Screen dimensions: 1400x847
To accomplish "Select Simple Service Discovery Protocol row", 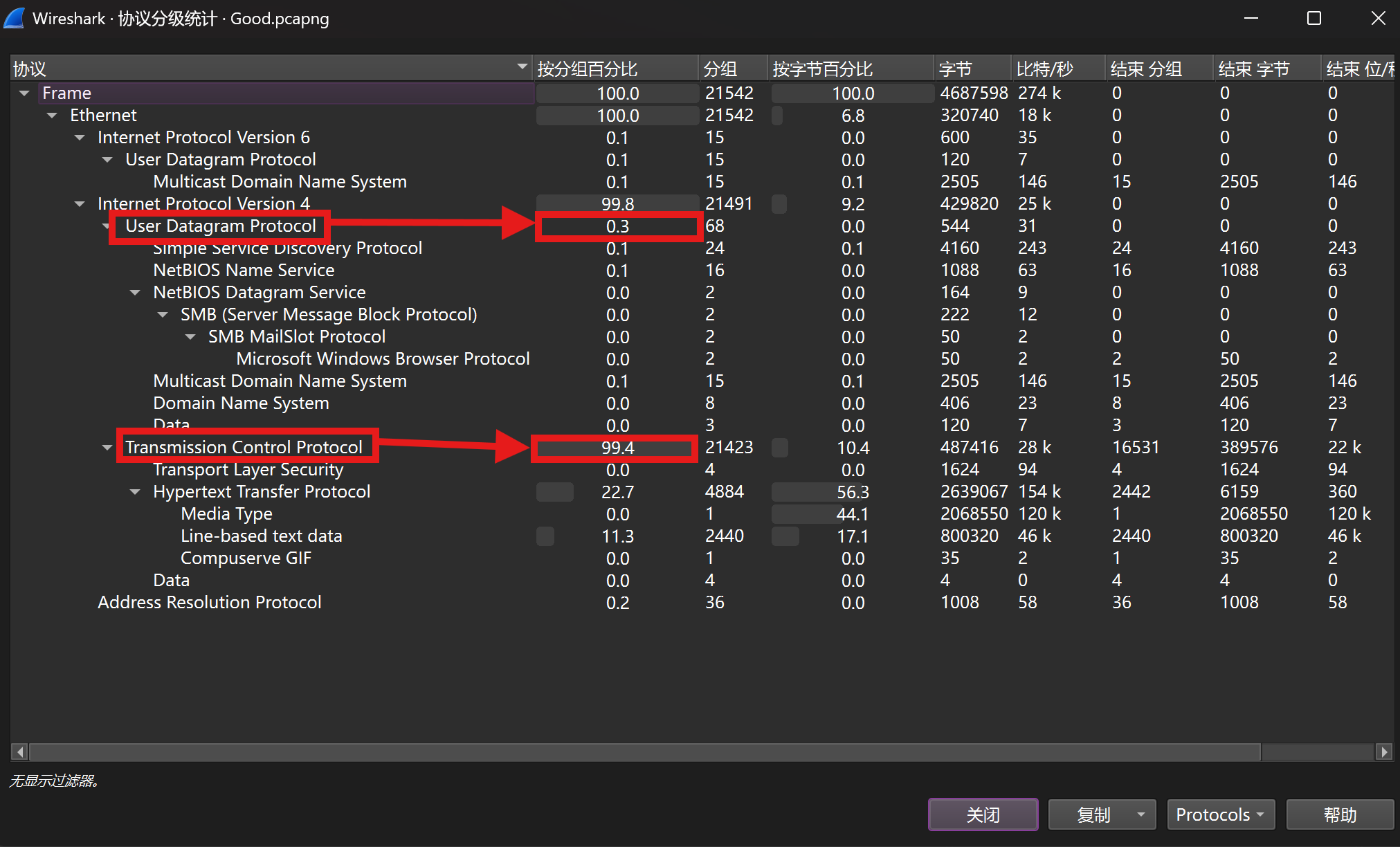I will (x=702, y=248).
